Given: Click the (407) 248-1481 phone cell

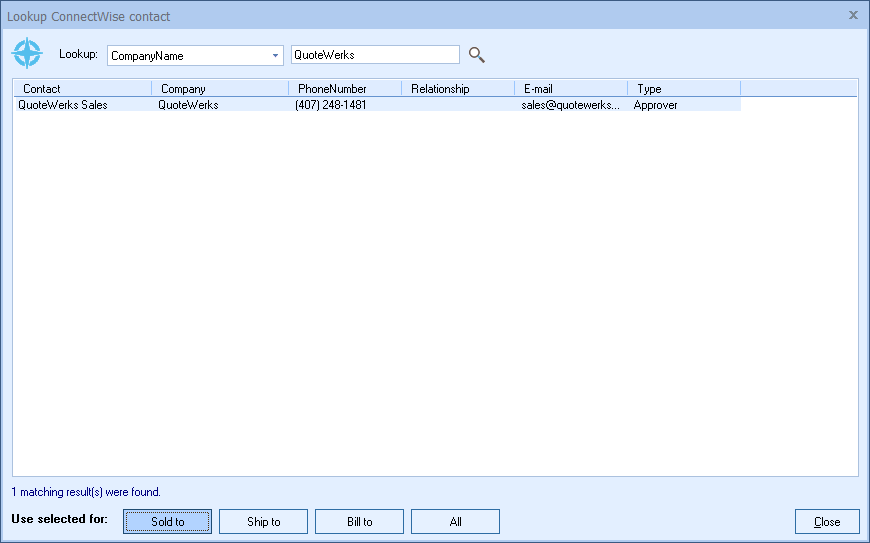Looking at the screenshot, I should click(x=331, y=105).
